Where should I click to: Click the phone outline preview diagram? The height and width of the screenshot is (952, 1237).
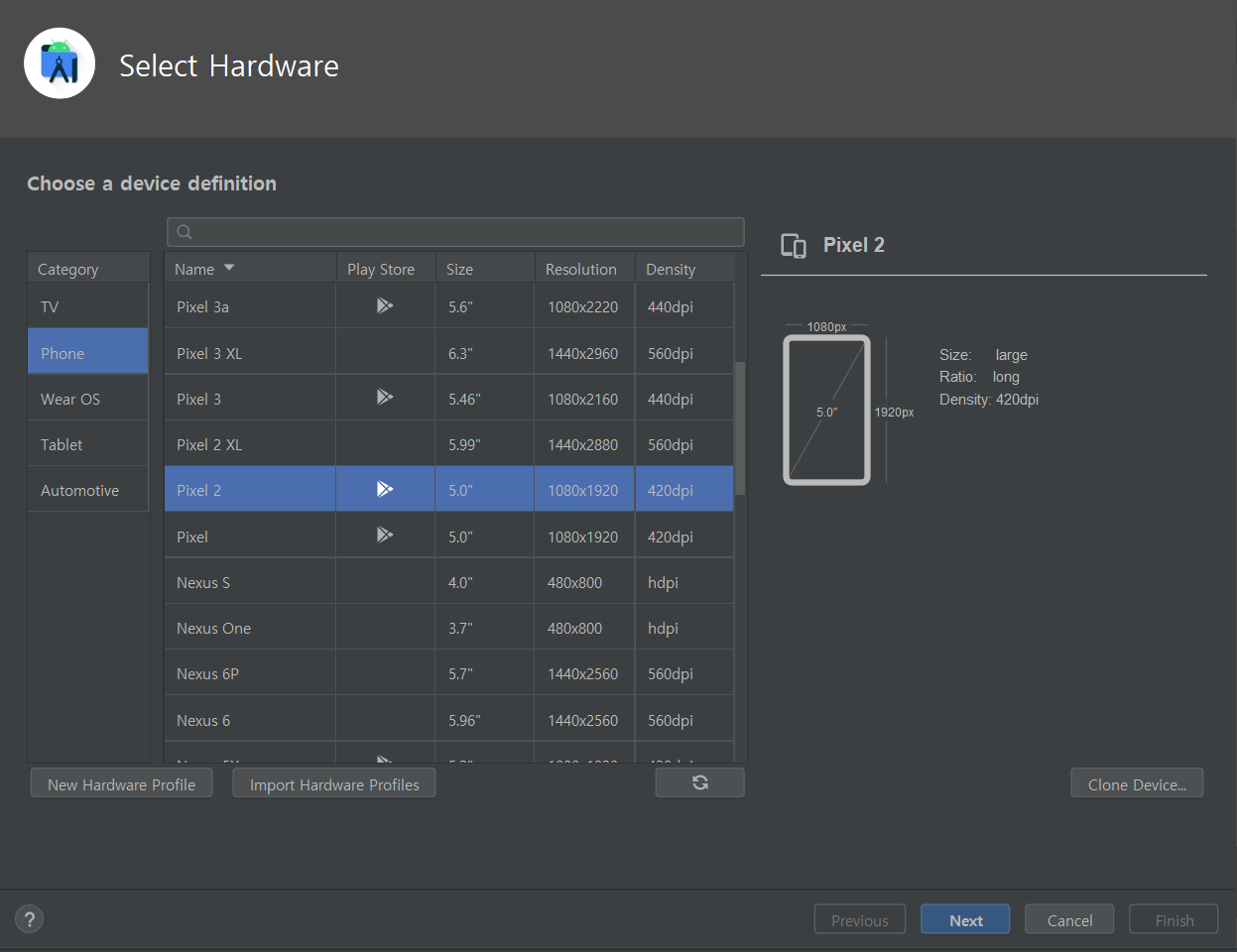(x=826, y=410)
